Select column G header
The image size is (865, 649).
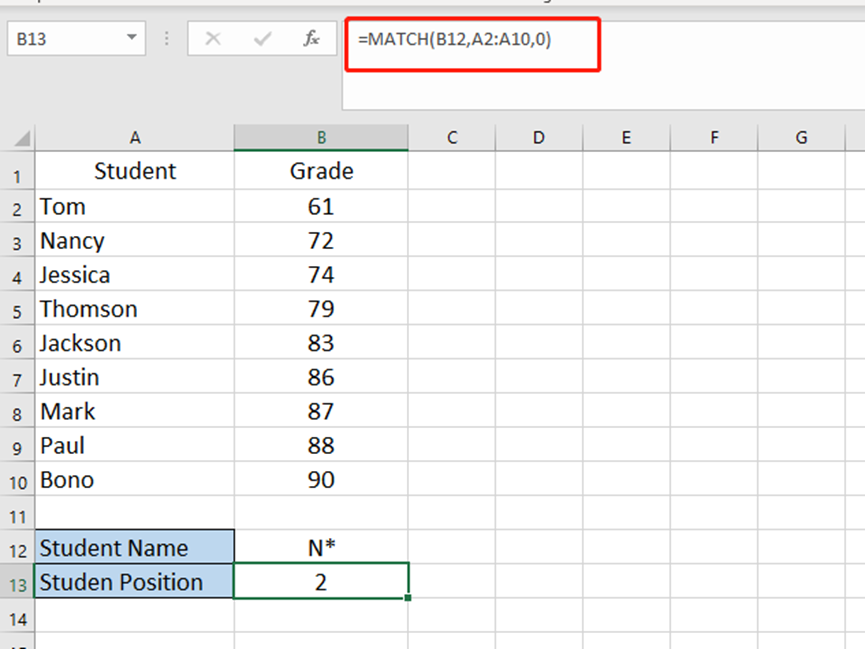click(801, 138)
